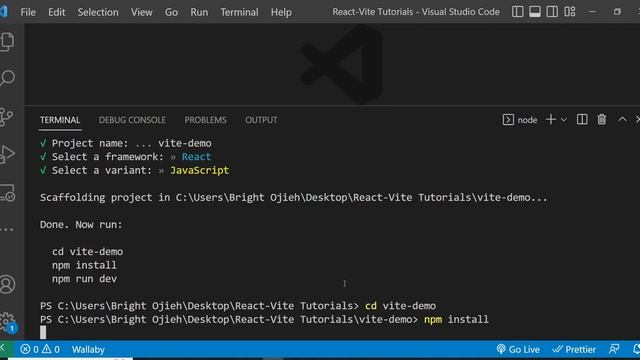Click the 'Scaffolding project in' path line

(x=293, y=198)
